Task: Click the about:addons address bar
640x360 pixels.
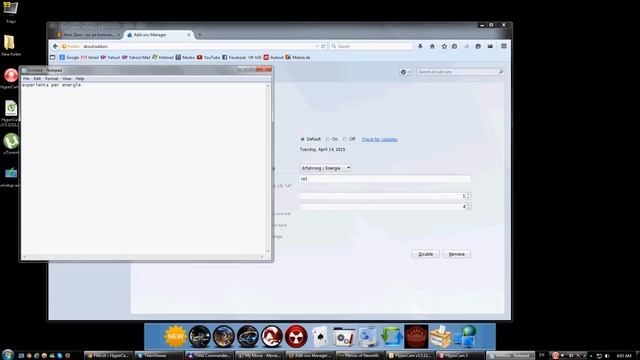Action: tap(194, 46)
